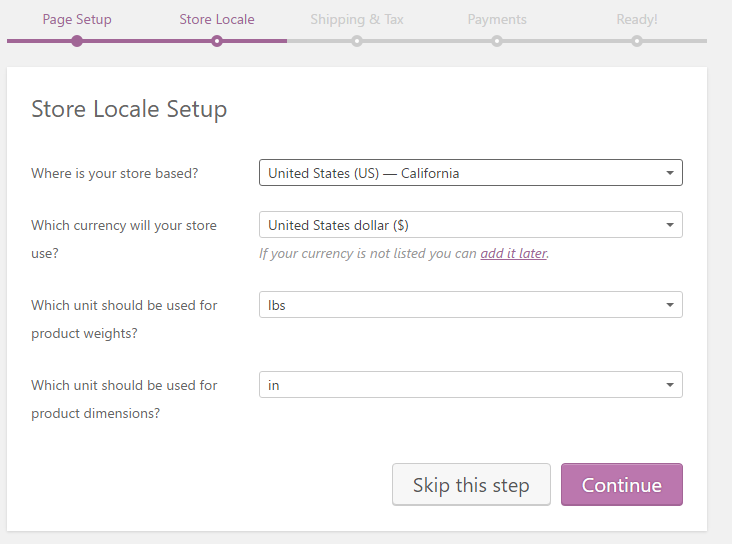Follow the 'add it later' link

click(514, 253)
